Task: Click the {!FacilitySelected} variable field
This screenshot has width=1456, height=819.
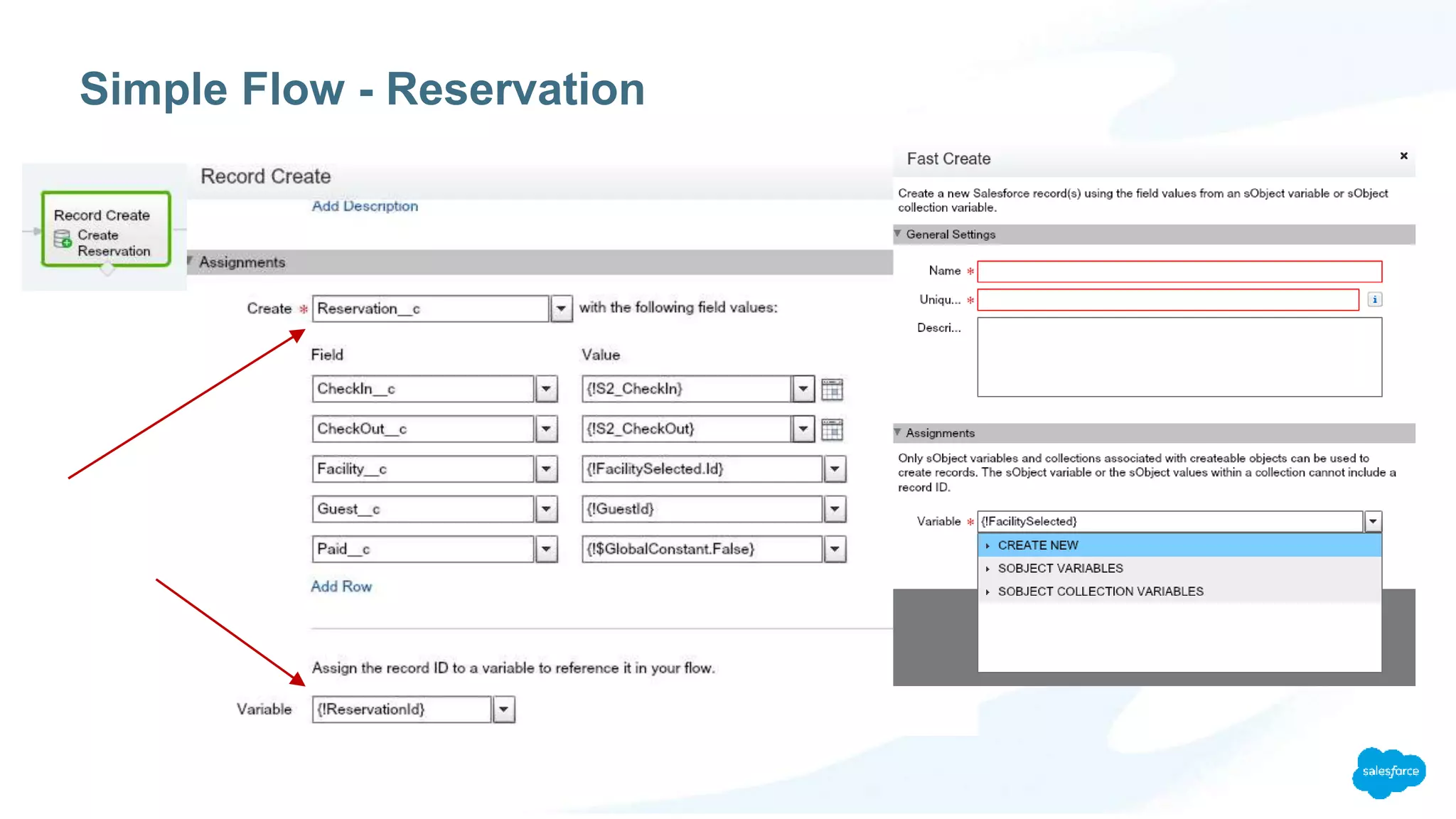Action: point(1170,522)
